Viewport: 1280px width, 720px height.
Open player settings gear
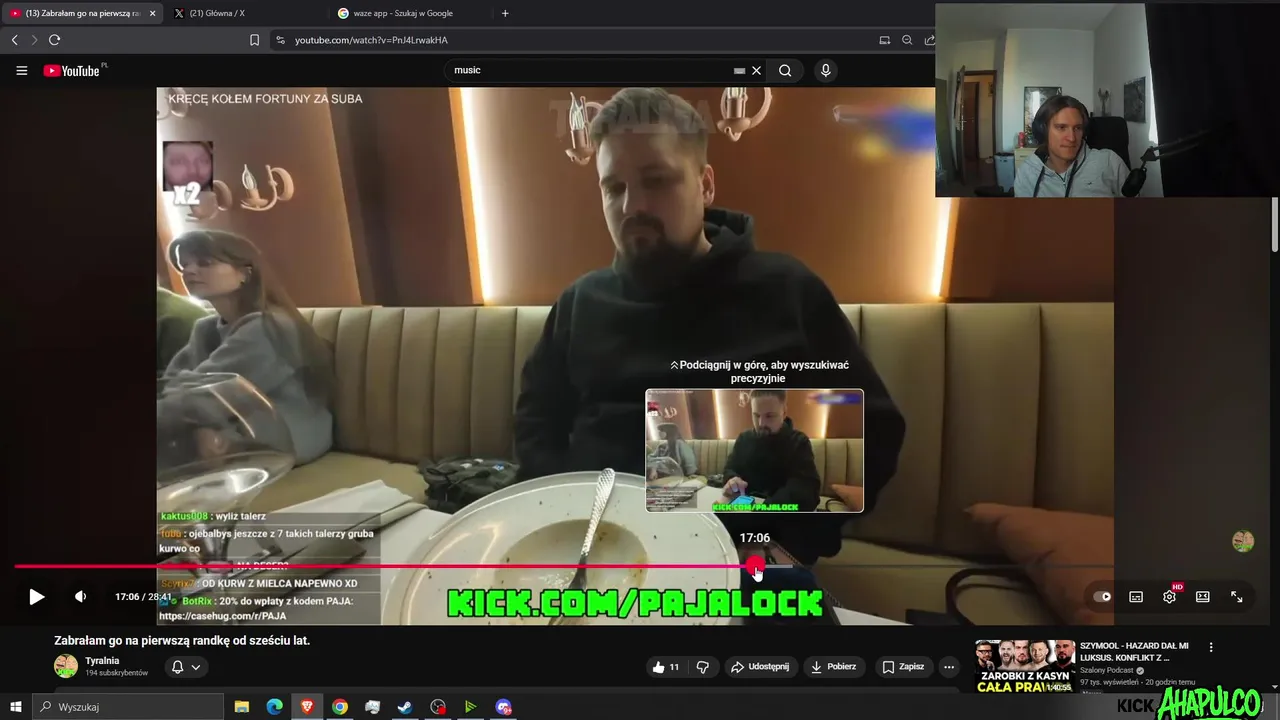[x=1169, y=597]
